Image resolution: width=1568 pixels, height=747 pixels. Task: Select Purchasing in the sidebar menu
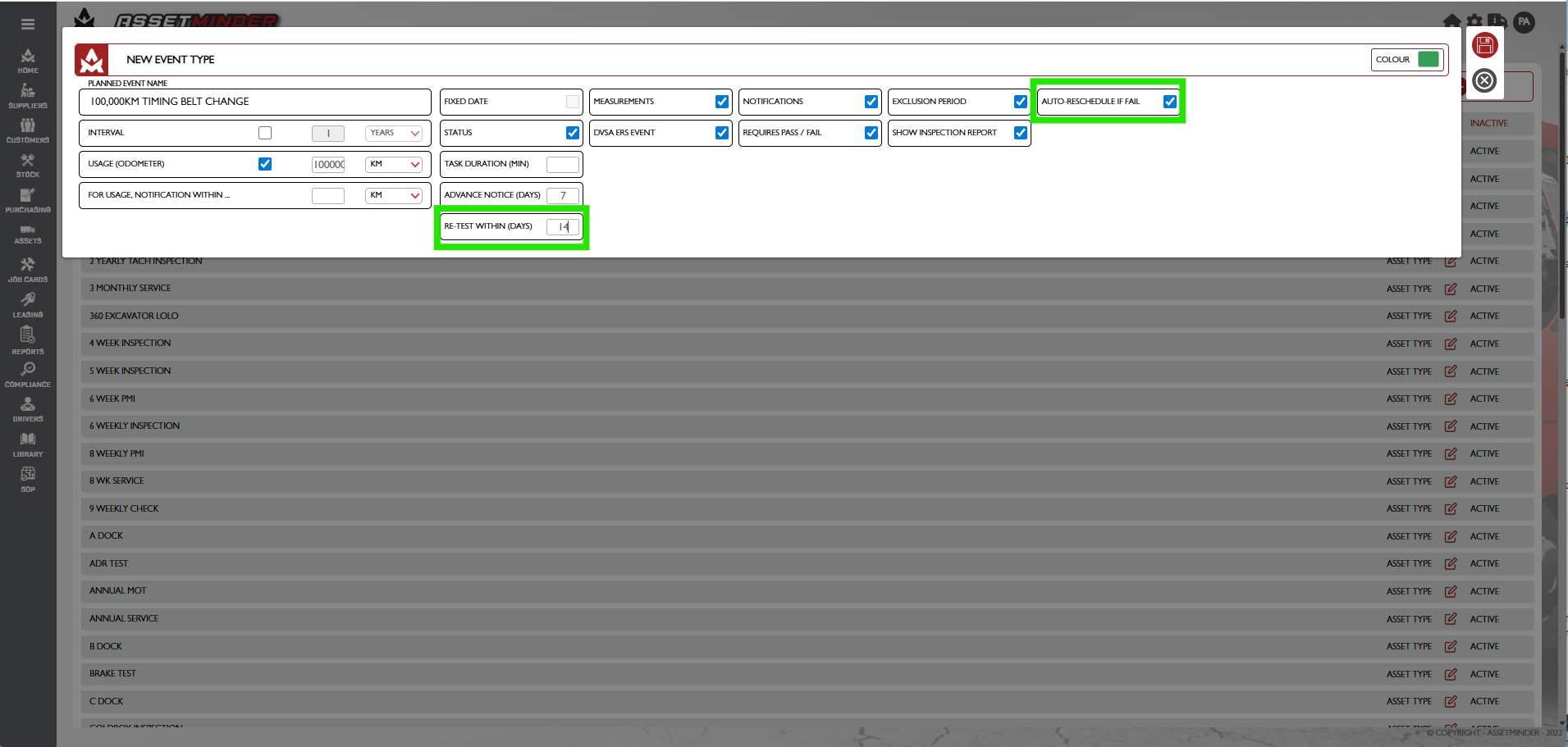coord(28,200)
